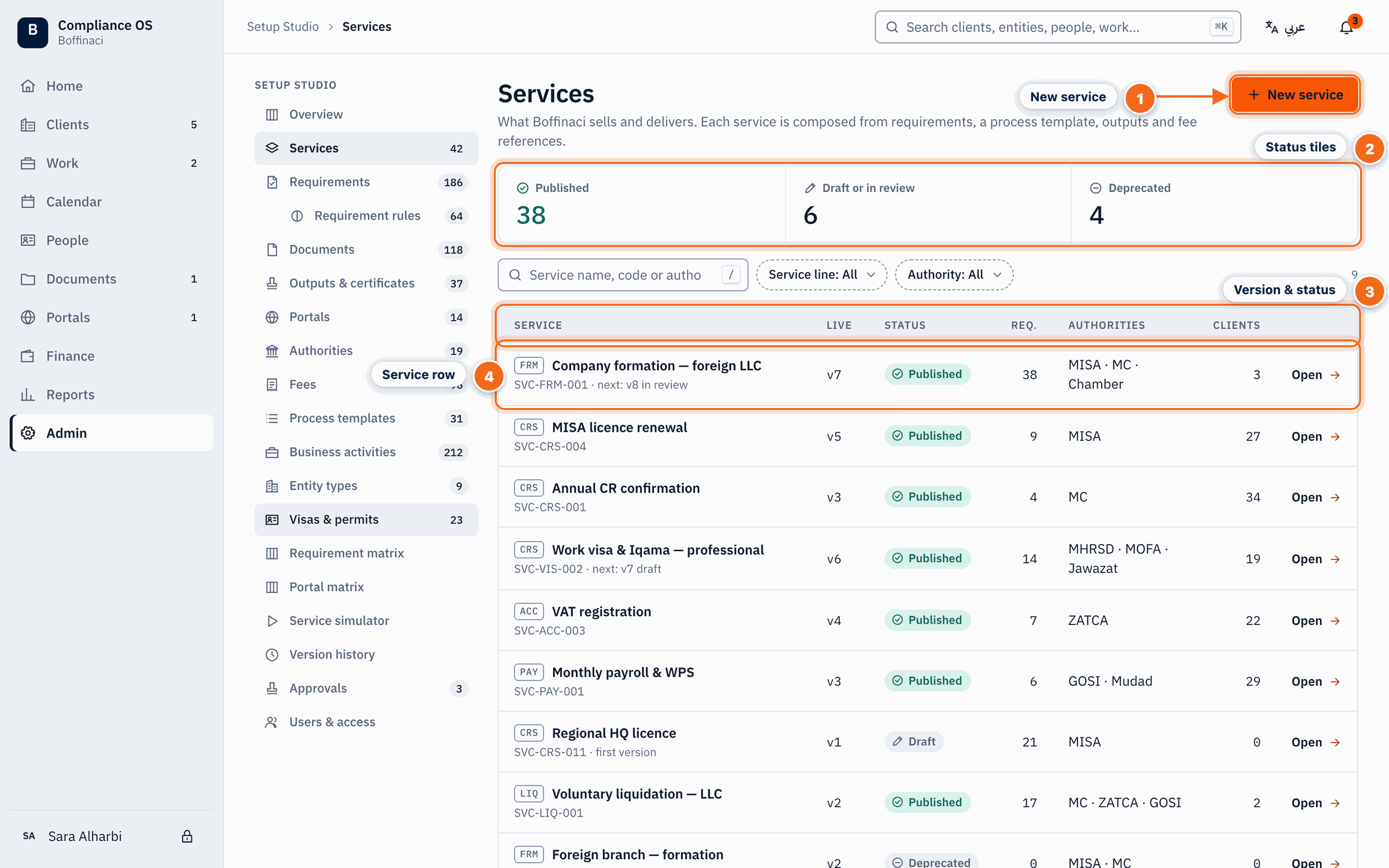This screenshot has width=1389, height=868.
Task: Focus the Service name search box
Action: [x=623, y=275]
